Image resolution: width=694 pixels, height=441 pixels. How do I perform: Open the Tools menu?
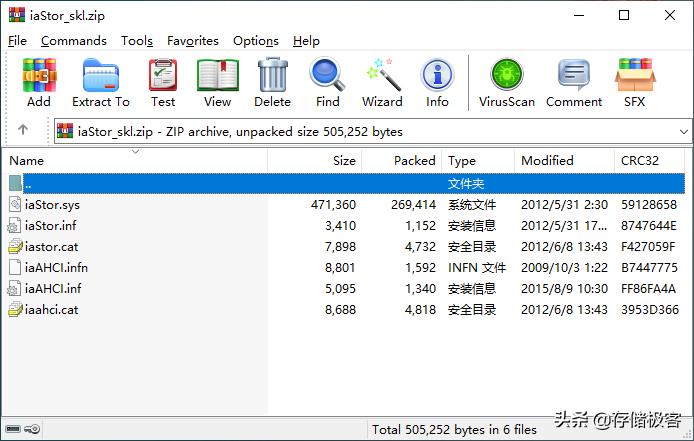click(137, 41)
